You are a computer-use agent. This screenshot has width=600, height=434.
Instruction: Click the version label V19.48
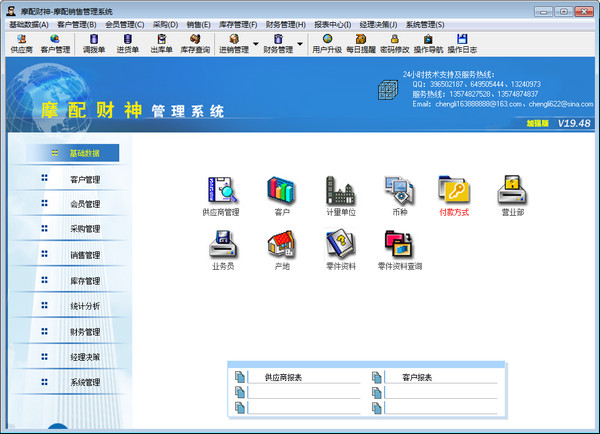574,123
